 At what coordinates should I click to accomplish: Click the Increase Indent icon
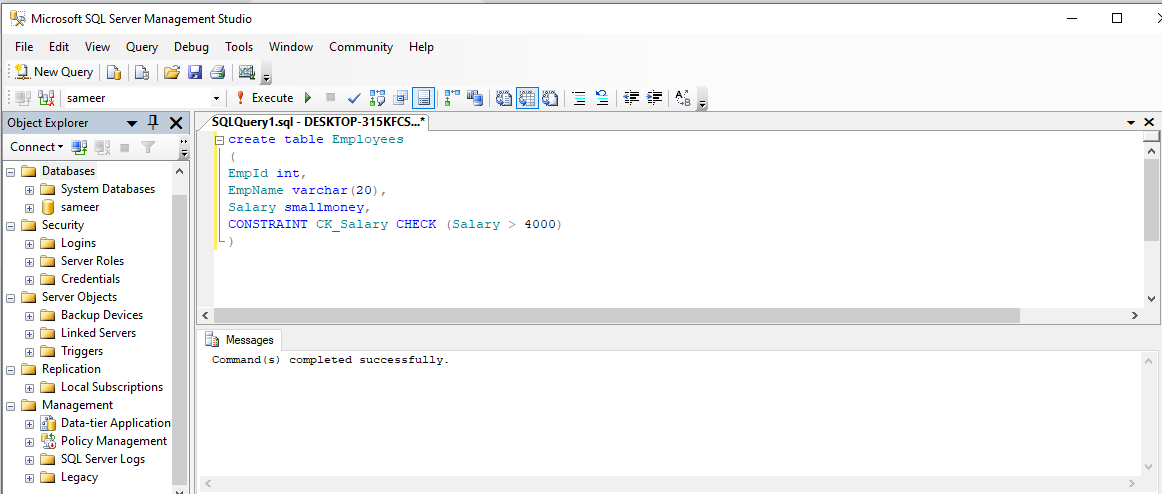pos(654,98)
